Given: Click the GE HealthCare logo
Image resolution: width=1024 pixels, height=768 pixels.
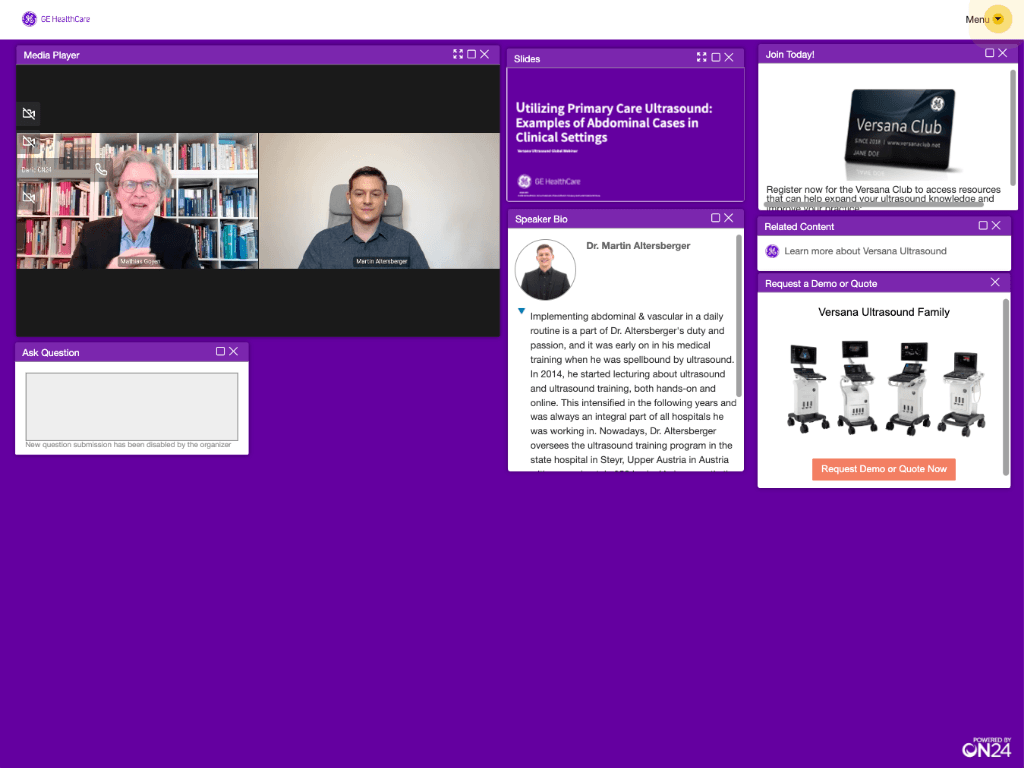Looking at the screenshot, I should tap(56, 19).
